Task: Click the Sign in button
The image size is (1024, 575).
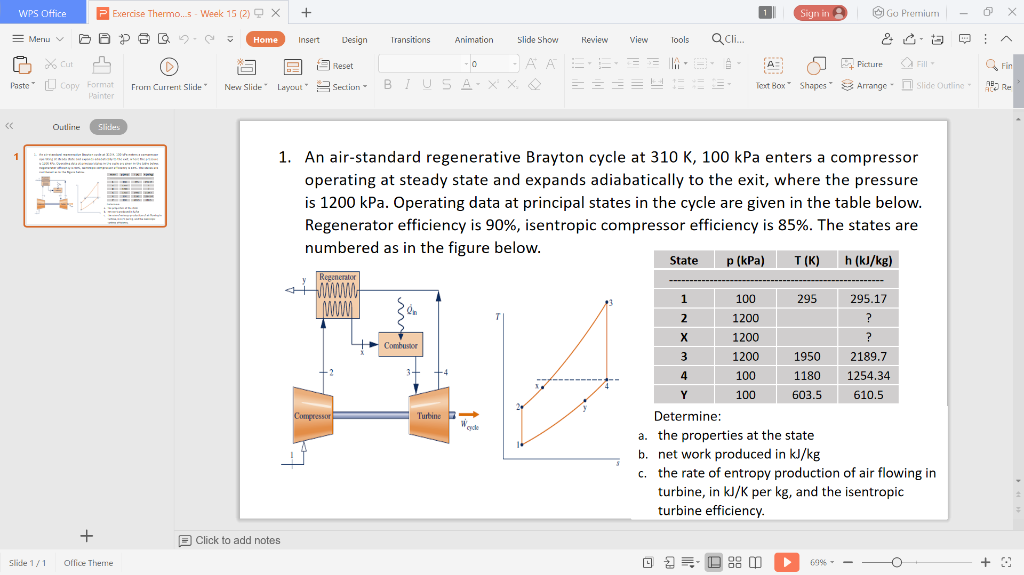Action: point(820,13)
